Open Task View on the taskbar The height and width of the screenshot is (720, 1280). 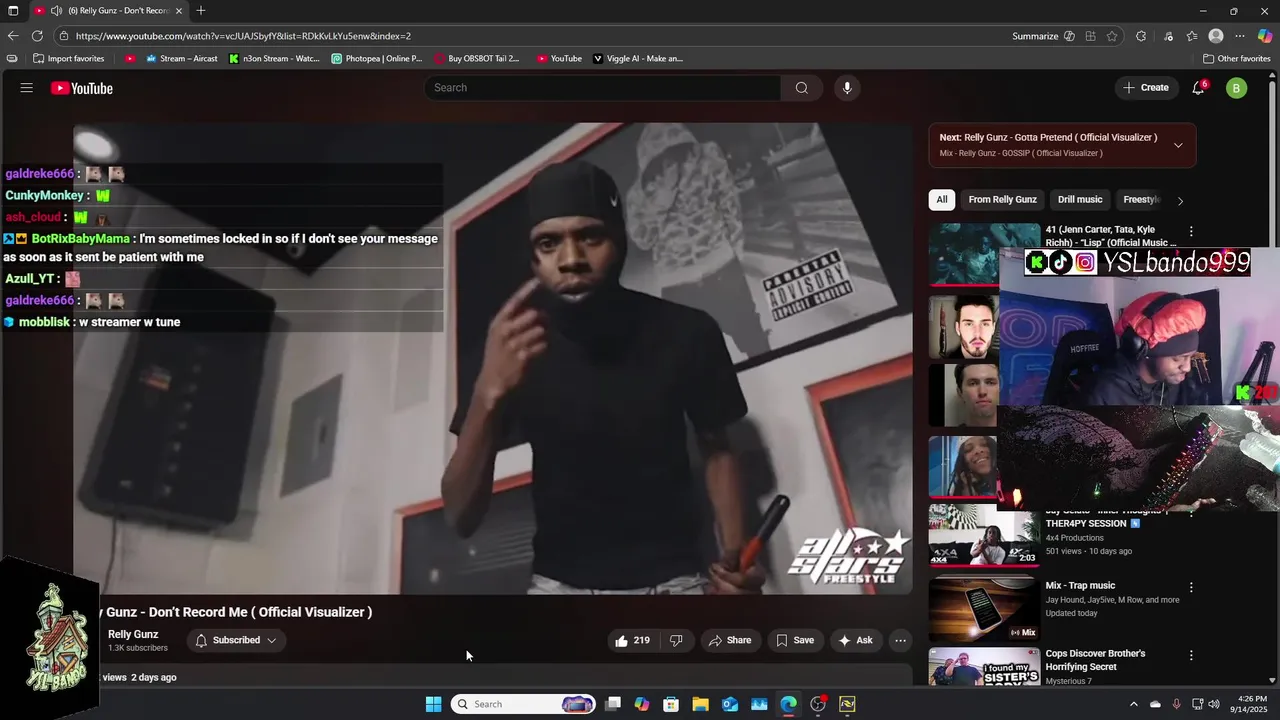(613, 704)
